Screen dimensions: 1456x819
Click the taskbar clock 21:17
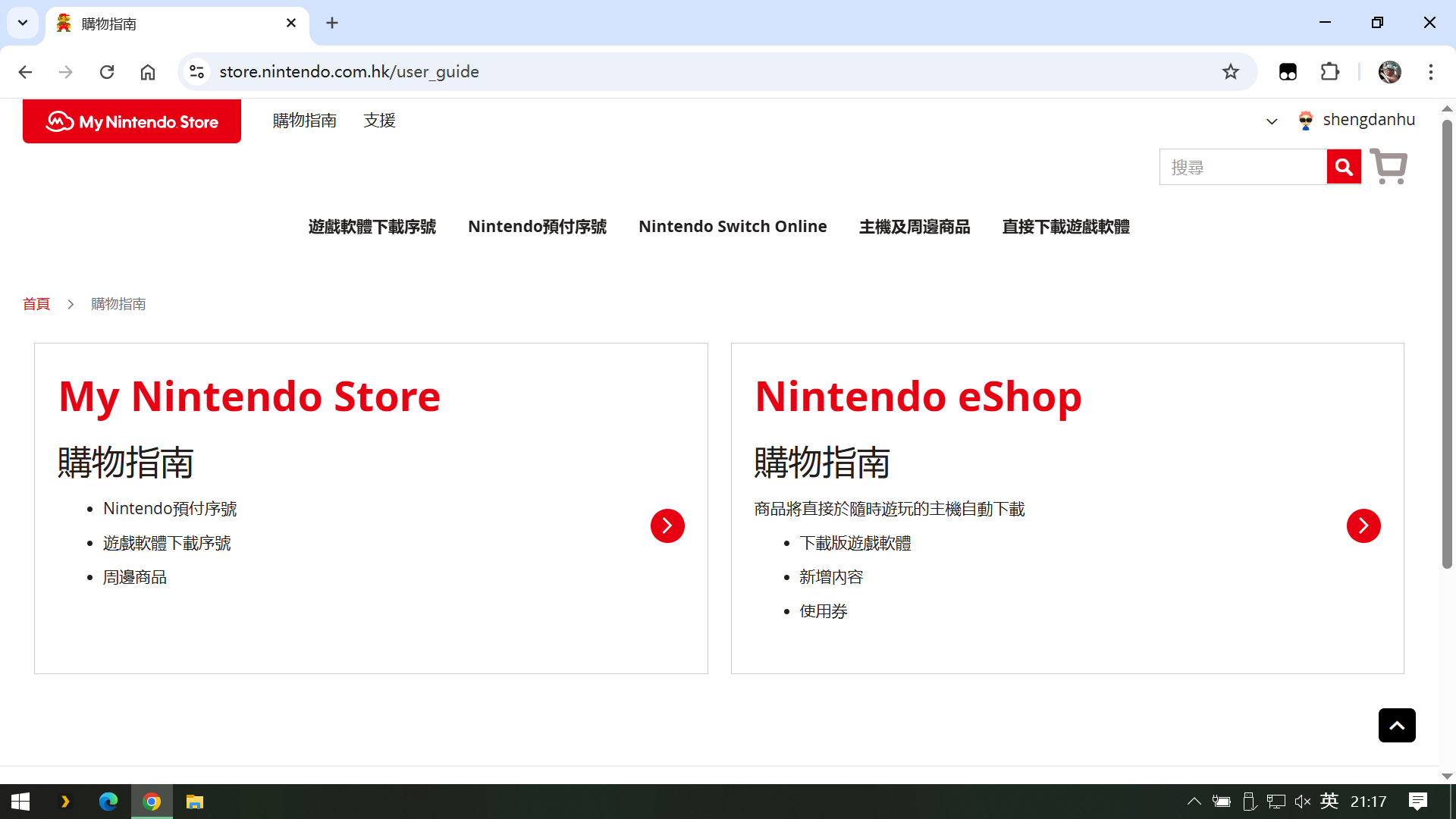click(x=1369, y=802)
